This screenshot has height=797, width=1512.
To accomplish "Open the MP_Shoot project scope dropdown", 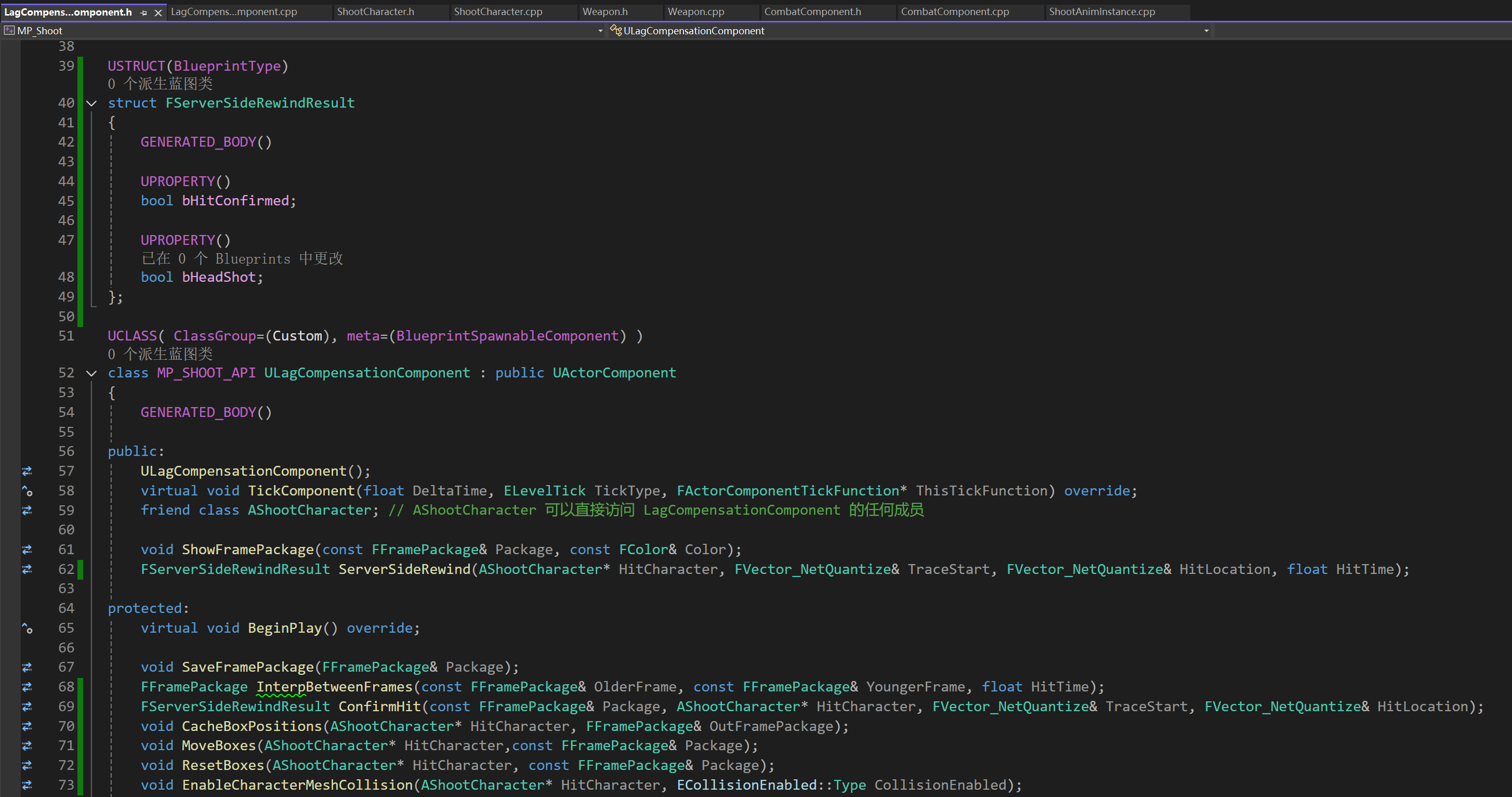I will [x=600, y=31].
